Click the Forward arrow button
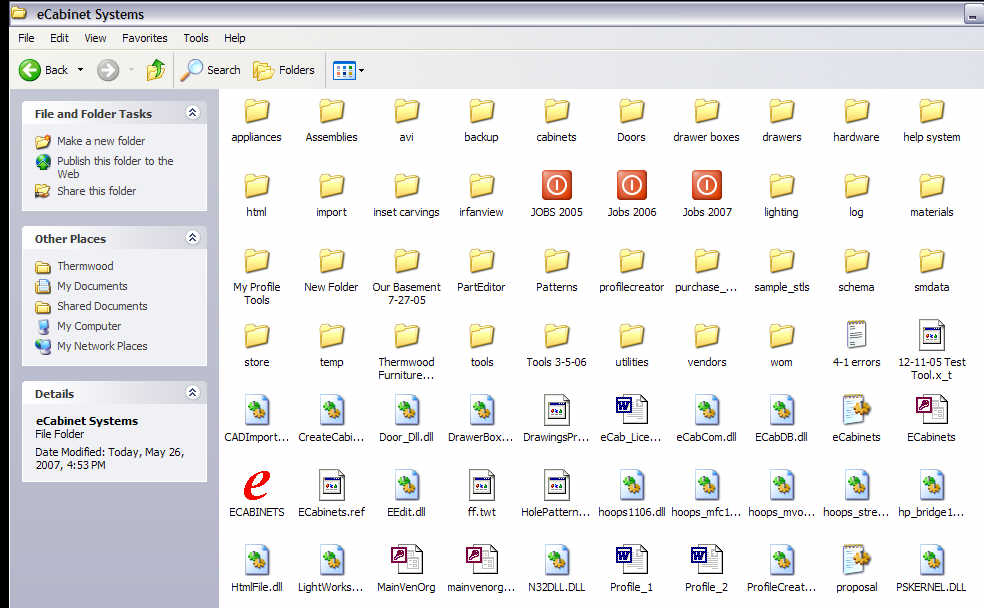Image resolution: width=984 pixels, height=608 pixels. click(x=108, y=70)
